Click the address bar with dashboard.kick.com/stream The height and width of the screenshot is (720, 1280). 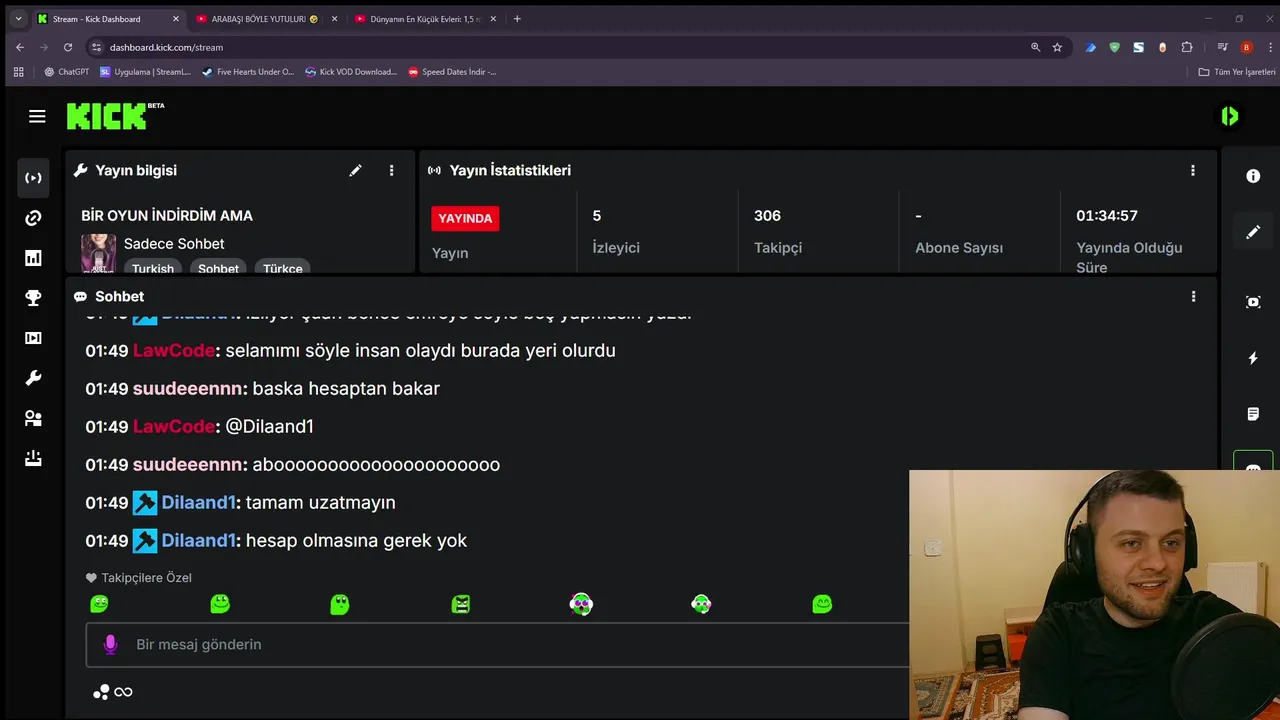click(560, 47)
